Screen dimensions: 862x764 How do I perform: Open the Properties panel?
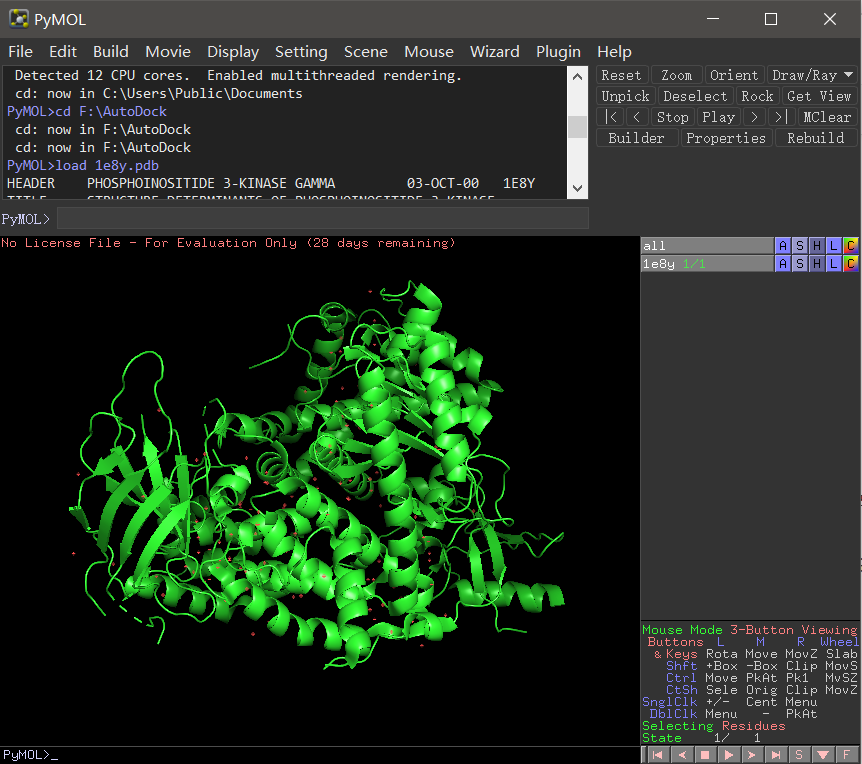726,138
